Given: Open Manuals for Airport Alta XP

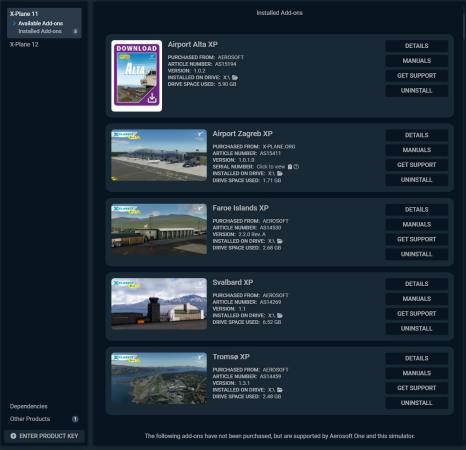Looking at the screenshot, I should [417, 61].
